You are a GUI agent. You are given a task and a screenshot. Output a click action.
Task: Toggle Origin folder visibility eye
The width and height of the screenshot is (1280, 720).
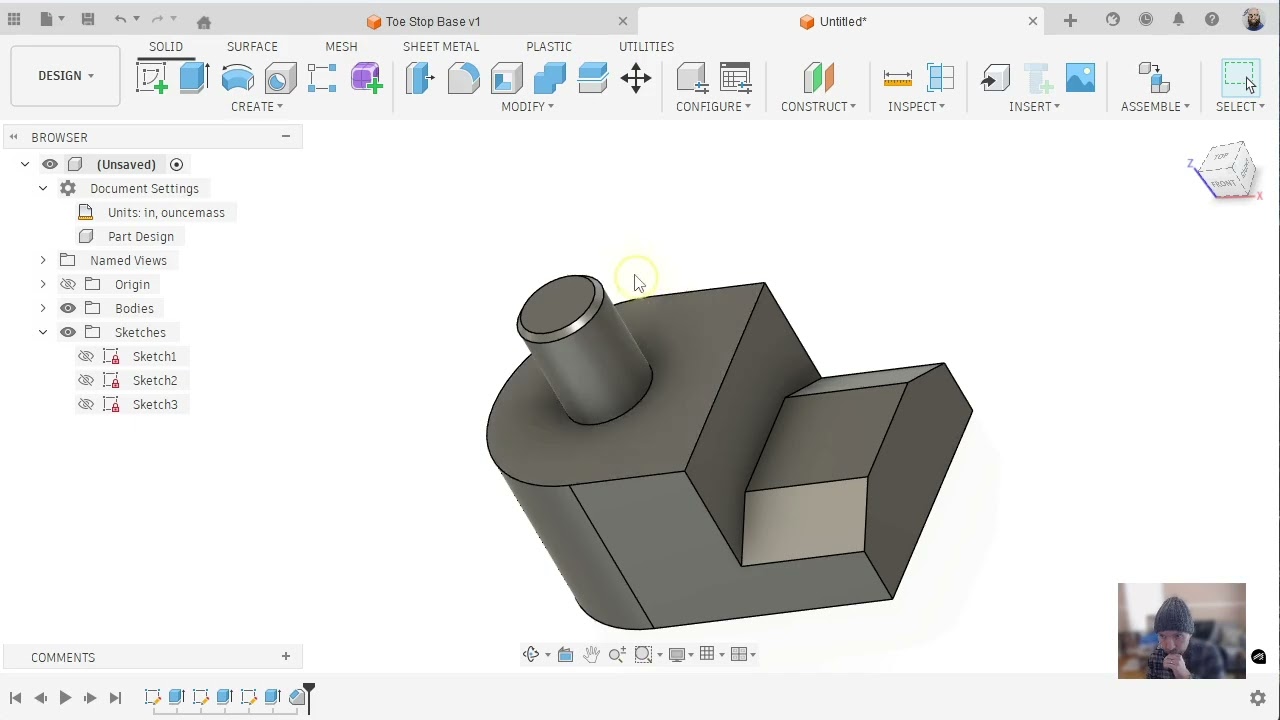click(68, 284)
